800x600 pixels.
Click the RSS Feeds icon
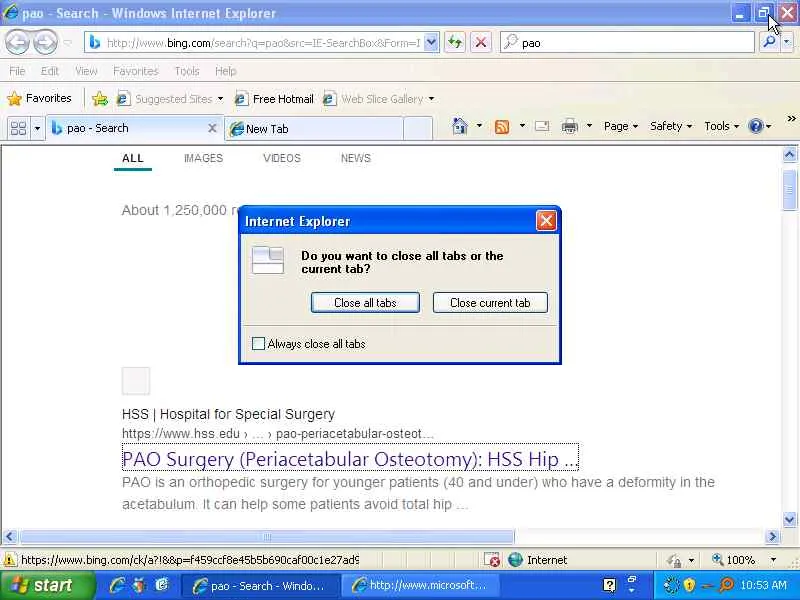click(x=502, y=126)
